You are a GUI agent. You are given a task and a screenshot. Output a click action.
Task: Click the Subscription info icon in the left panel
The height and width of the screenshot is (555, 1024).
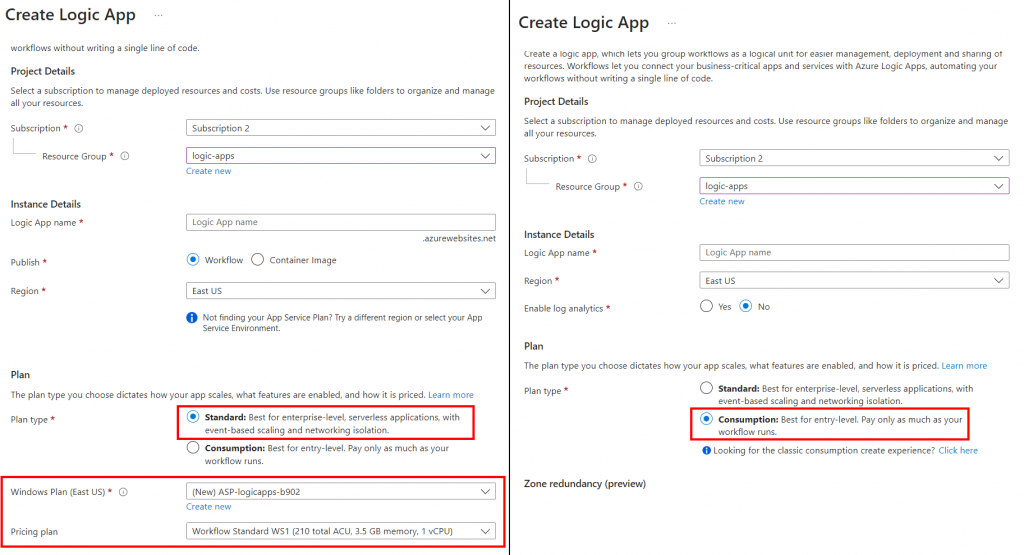pos(79,129)
